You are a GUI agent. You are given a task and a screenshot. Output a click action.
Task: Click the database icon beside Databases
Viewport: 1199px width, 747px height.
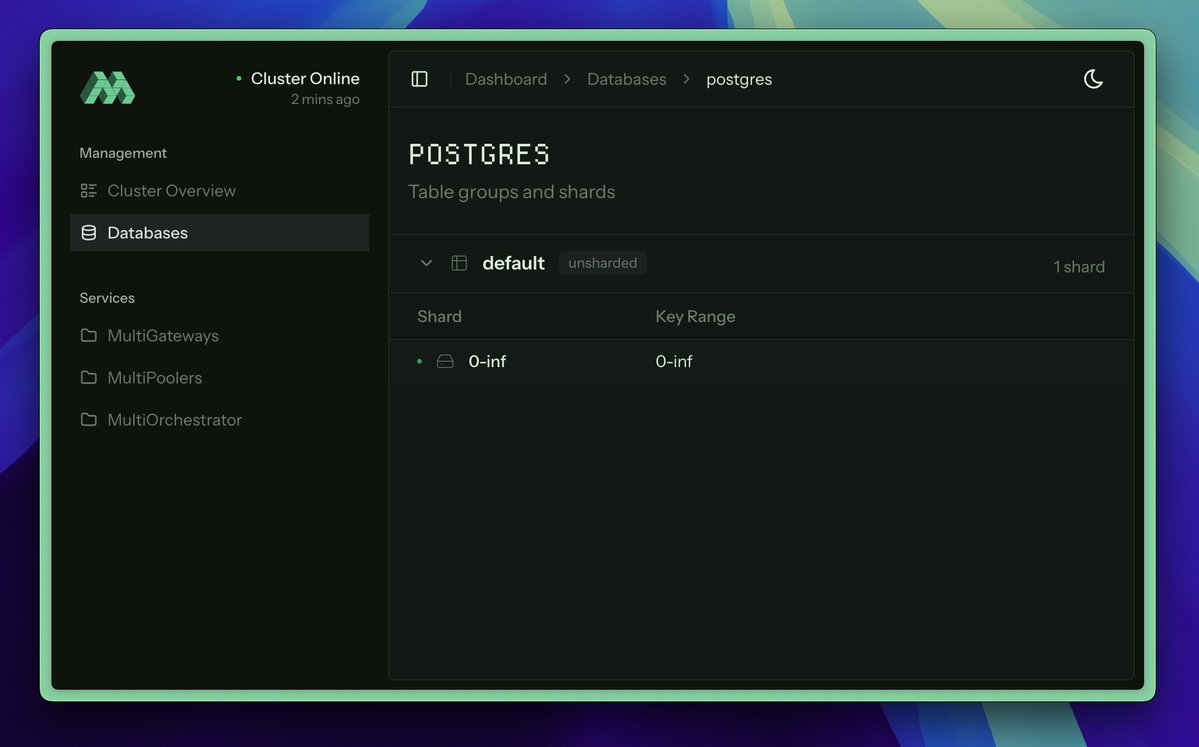[89, 232]
